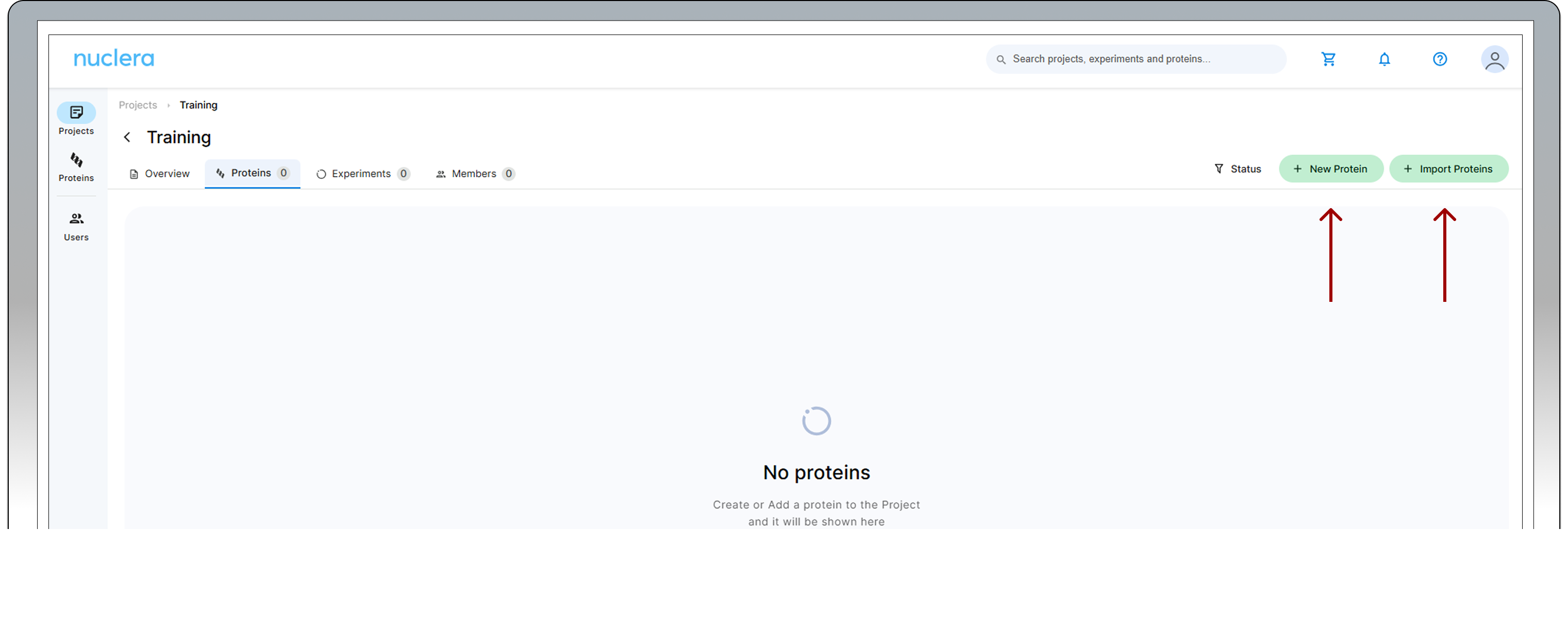Navigate to Projects breadcrumb
The height and width of the screenshot is (631, 1568).
click(x=138, y=105)
